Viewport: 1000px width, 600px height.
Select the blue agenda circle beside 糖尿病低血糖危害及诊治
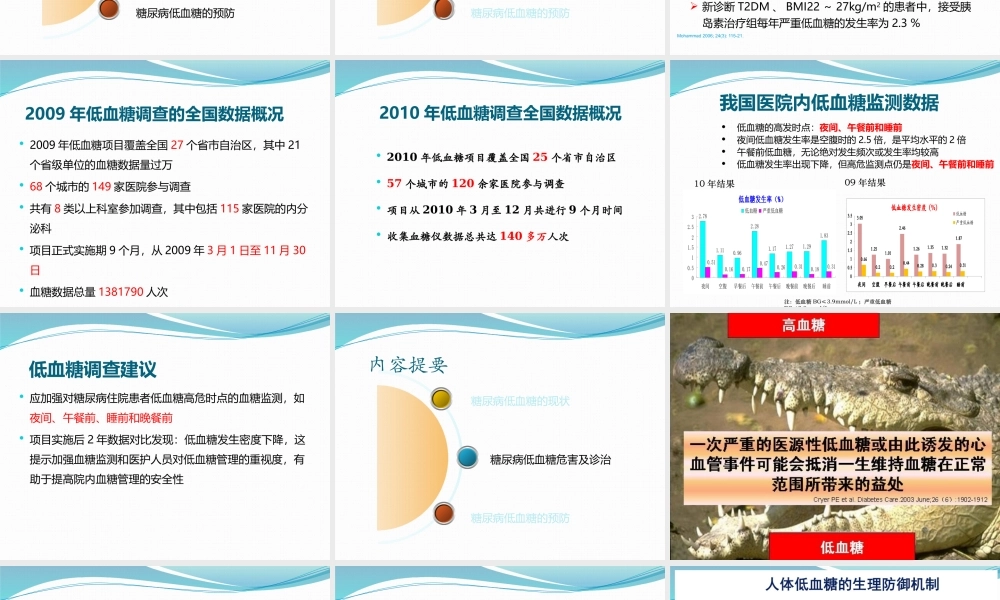467,457
